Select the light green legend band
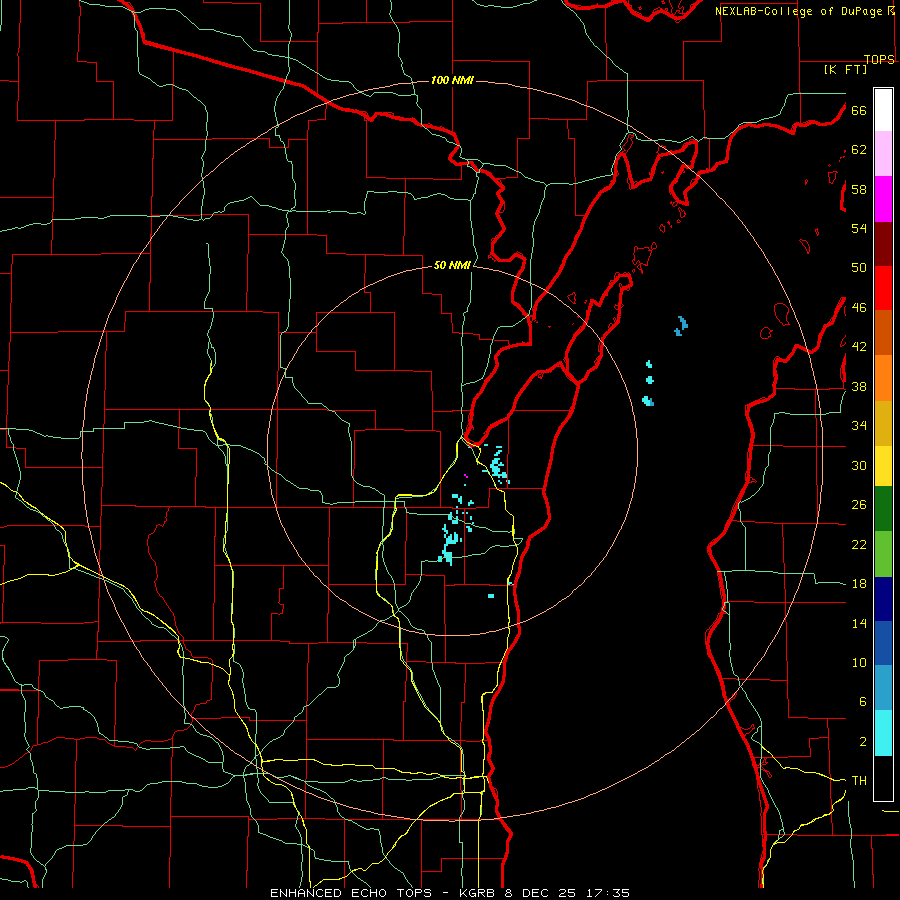The height and width of the screenshot is (900, 900). (883, 554)
